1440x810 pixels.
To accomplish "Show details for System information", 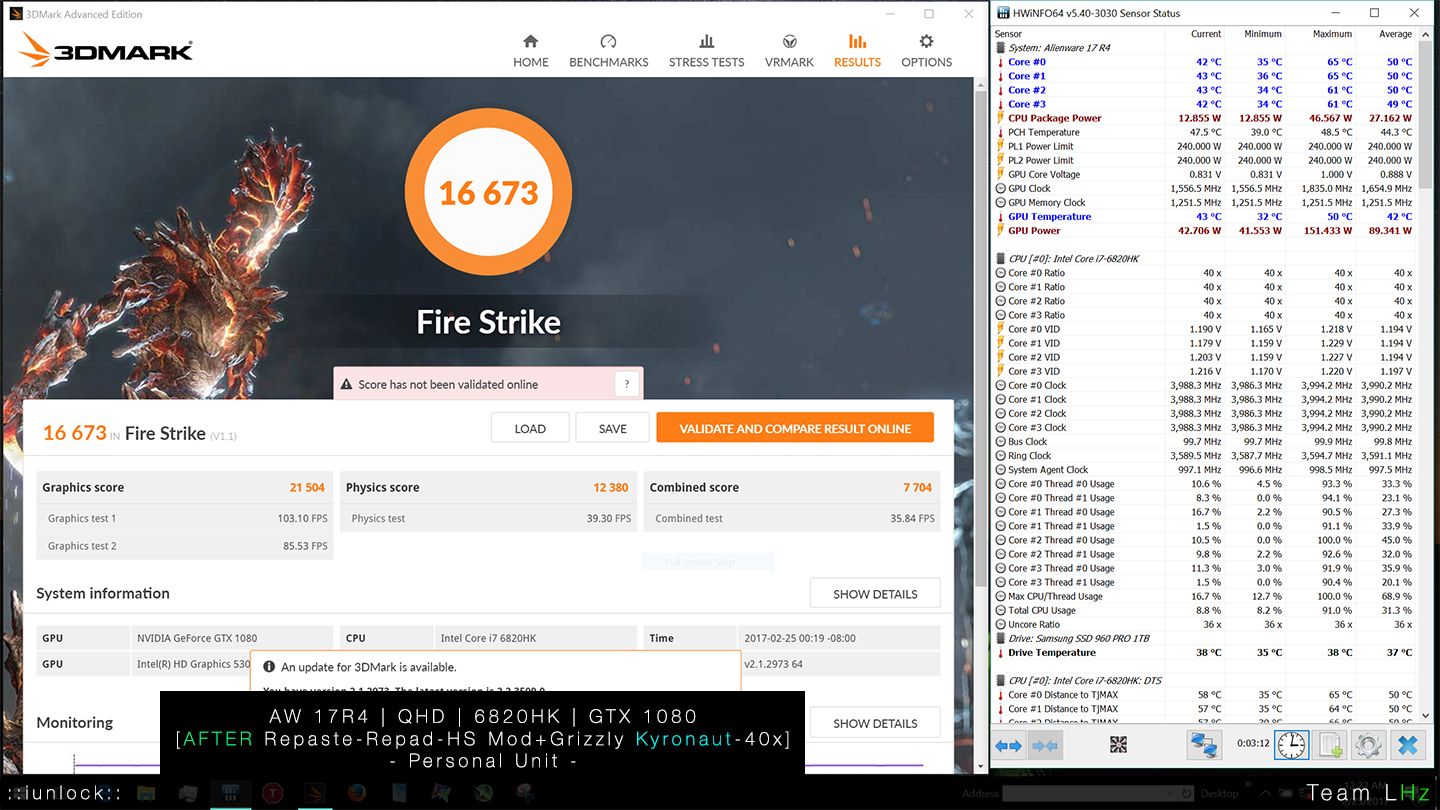I will 875,593.
